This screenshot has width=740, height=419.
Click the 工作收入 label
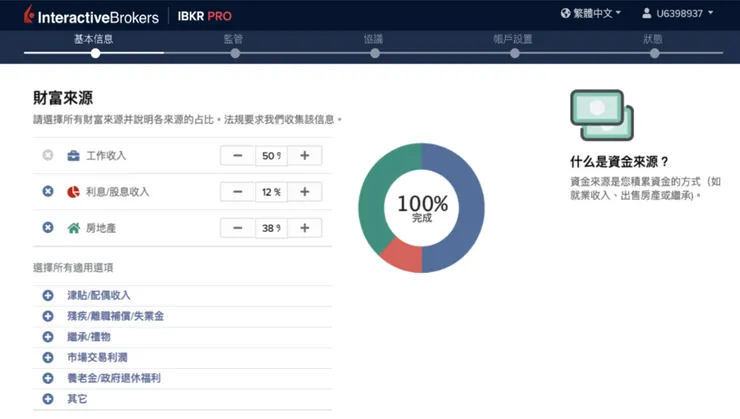coord(106,156)
